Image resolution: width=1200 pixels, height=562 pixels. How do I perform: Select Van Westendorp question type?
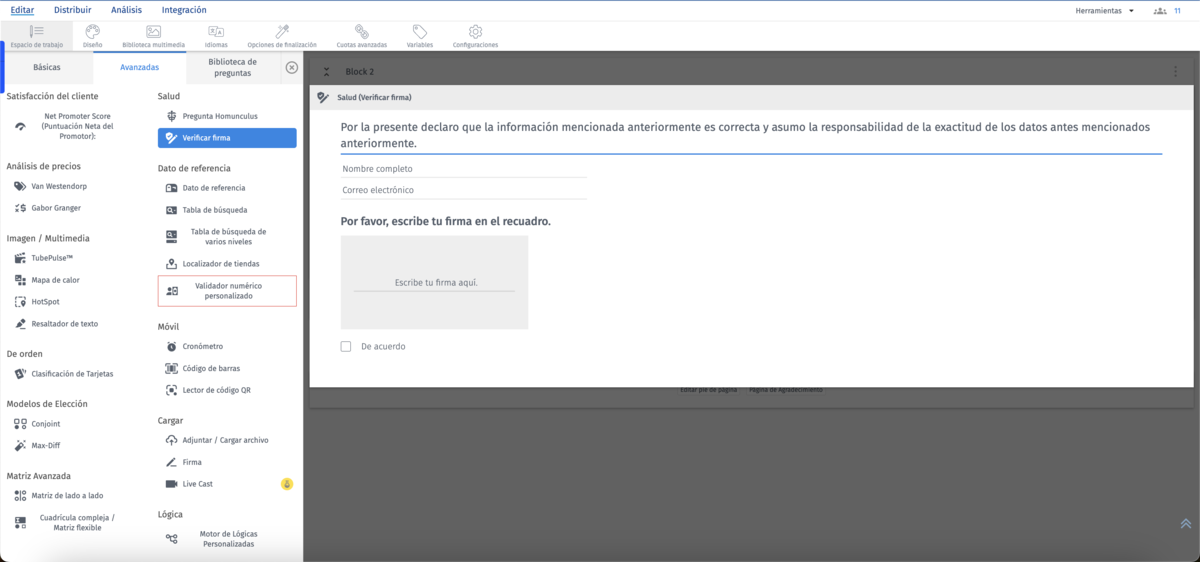pos(61,186)
